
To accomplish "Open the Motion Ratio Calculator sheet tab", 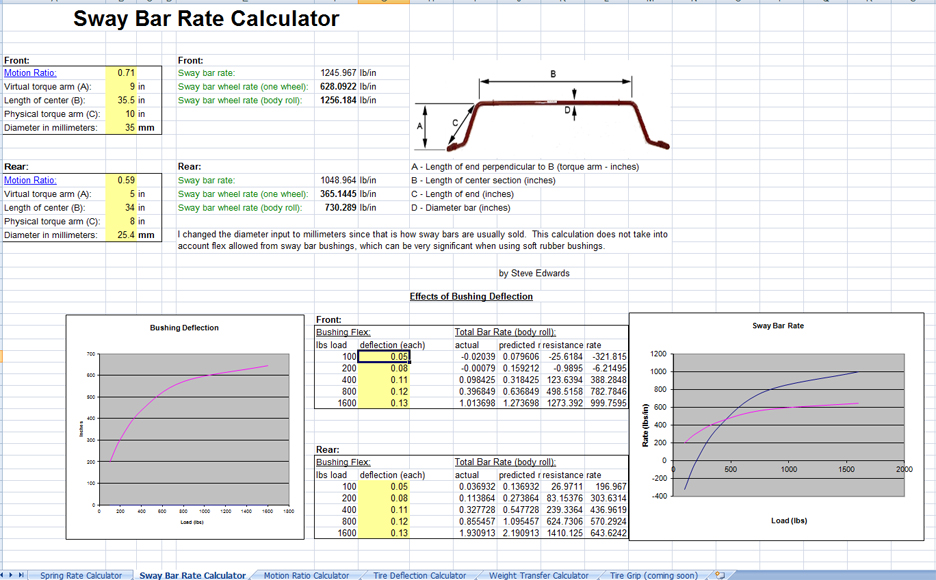I will click(306, 575).
